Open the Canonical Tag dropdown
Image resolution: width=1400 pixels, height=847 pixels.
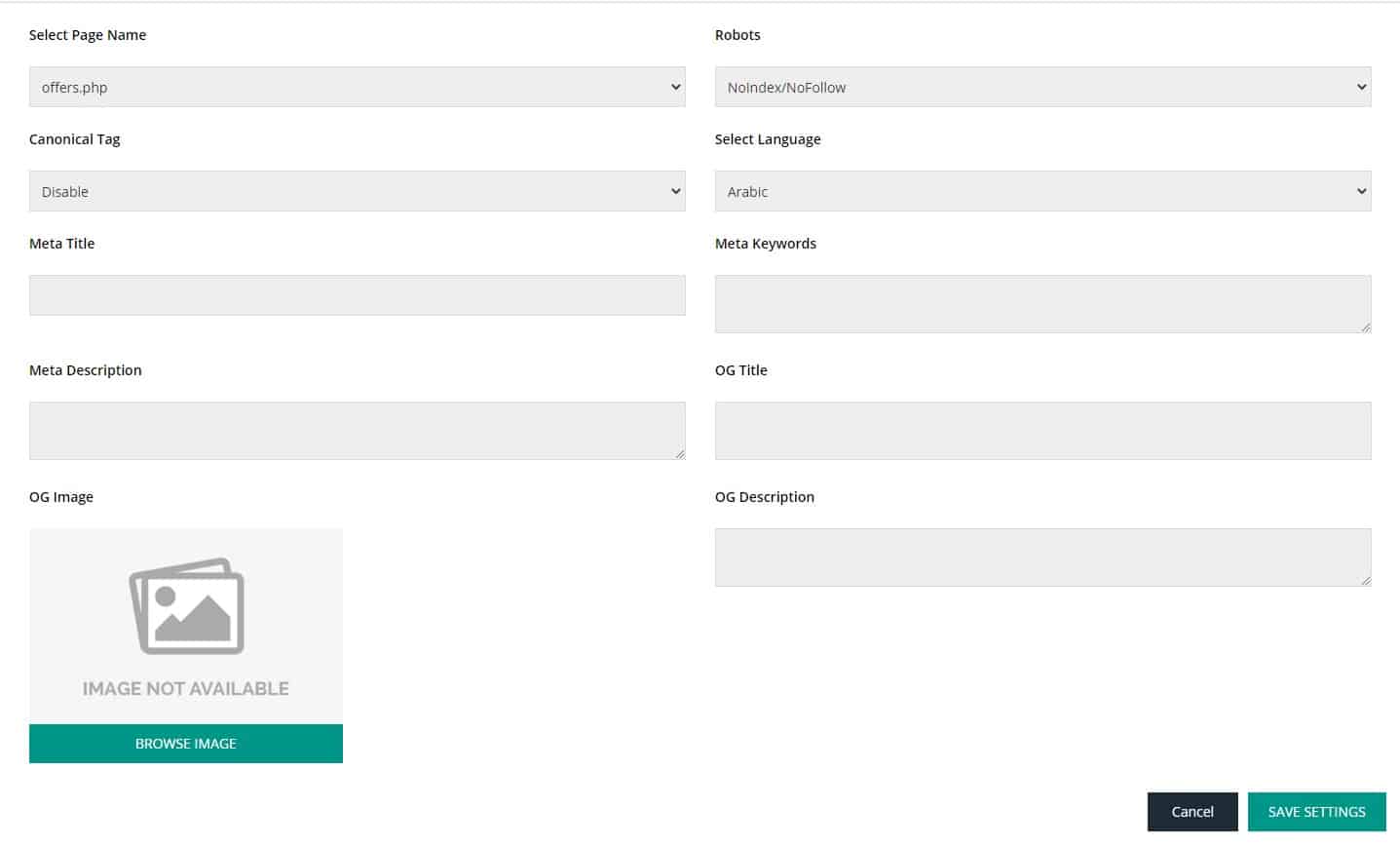click(x=357, y=191)
